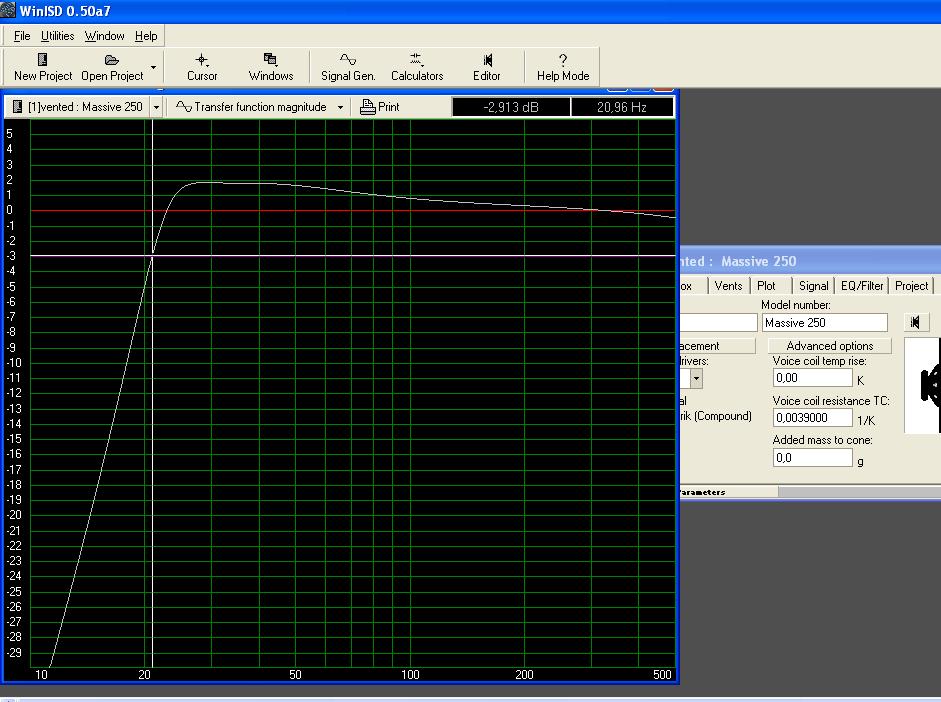Expand the project selector showing Massive 250
This screenshot has height=702, width=941.
coord(156,107)
